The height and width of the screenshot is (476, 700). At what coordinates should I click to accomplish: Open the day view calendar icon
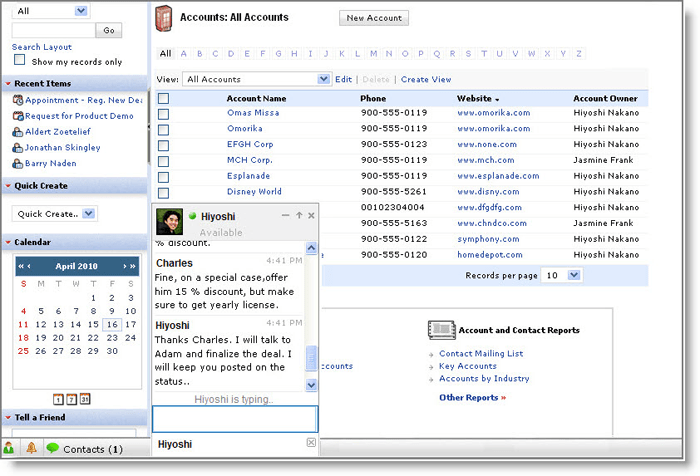(x=58, y=399)
